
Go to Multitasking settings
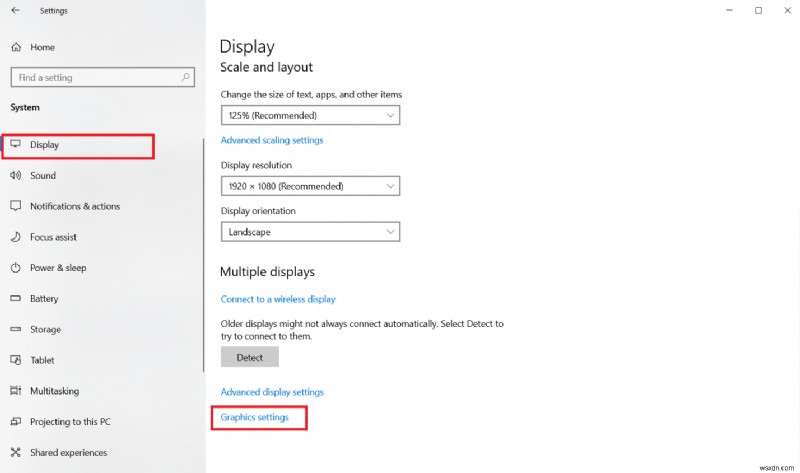tap(55, 391)
